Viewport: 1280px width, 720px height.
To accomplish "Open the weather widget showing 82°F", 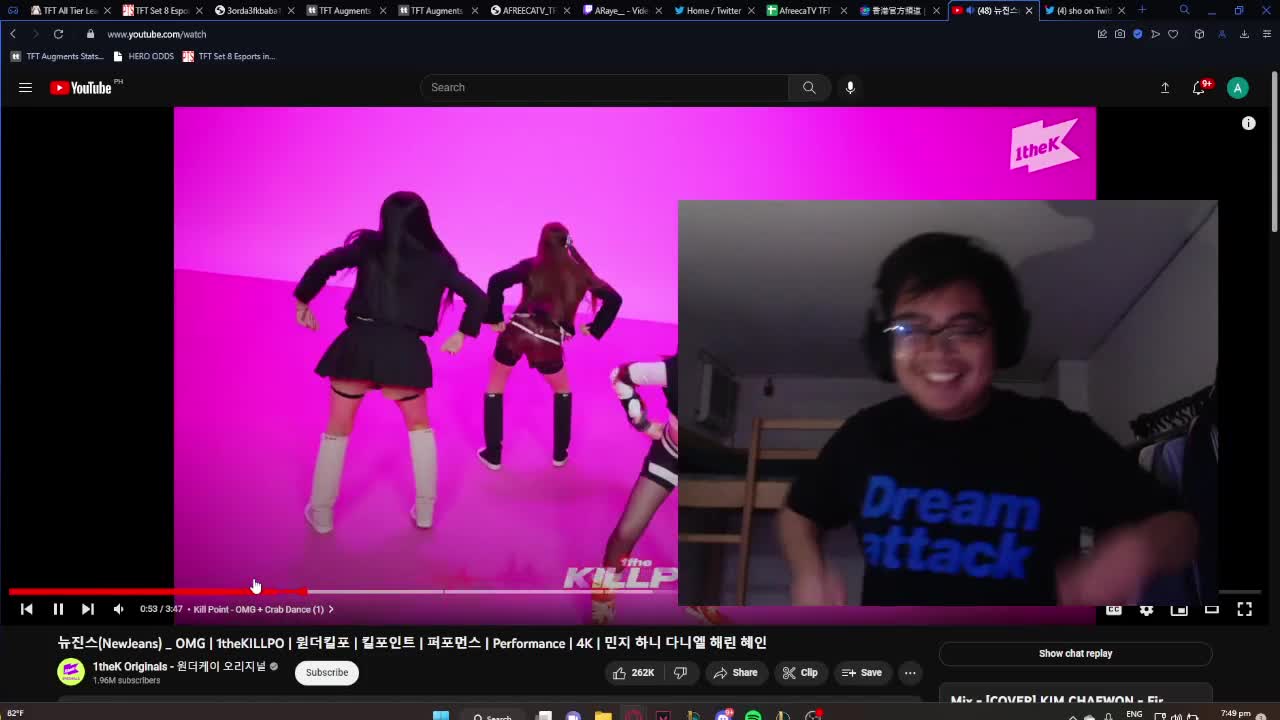I will 15,714.
